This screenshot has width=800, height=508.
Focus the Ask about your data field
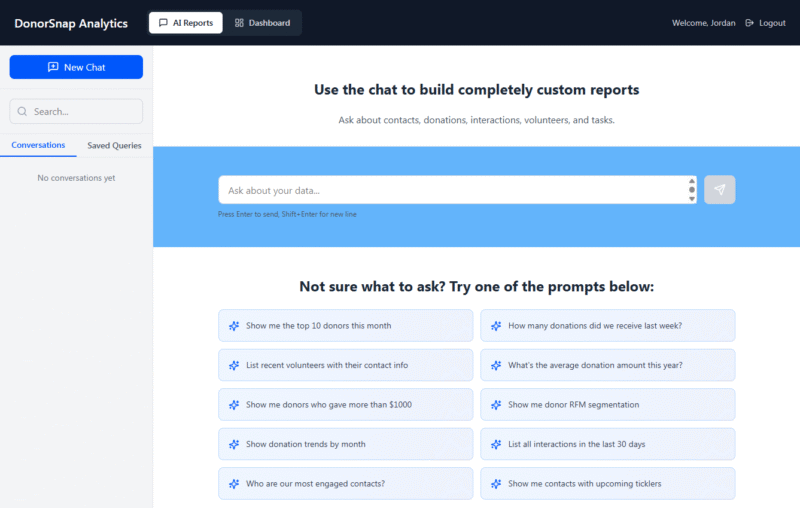pyautogui.click(x=450, y=190)
